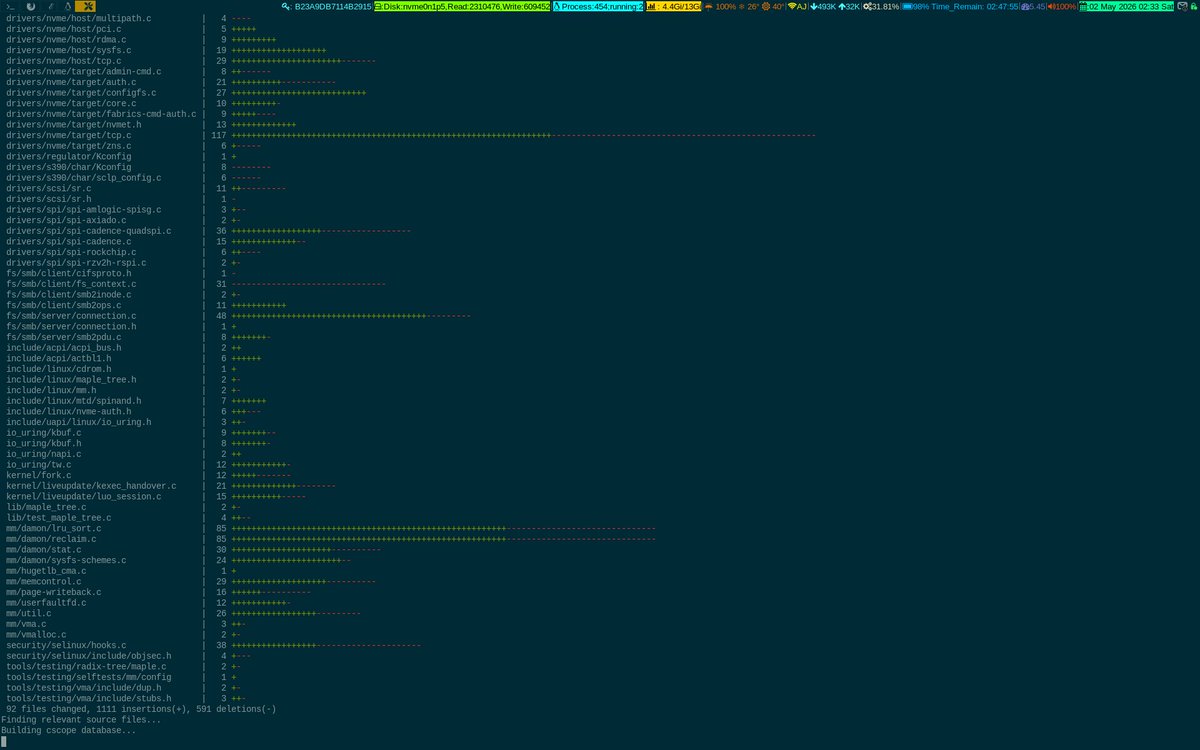Click the 493K download speed indicator
This screenshot has height=750, width=1200.
(x=822, y=6)
